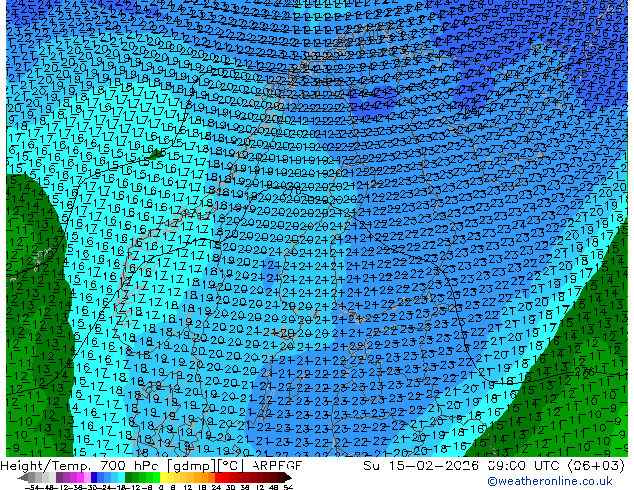Select the yellow swatch in temperature scale
This screenshot has width=634, height=490.
[x=163, y=477]
